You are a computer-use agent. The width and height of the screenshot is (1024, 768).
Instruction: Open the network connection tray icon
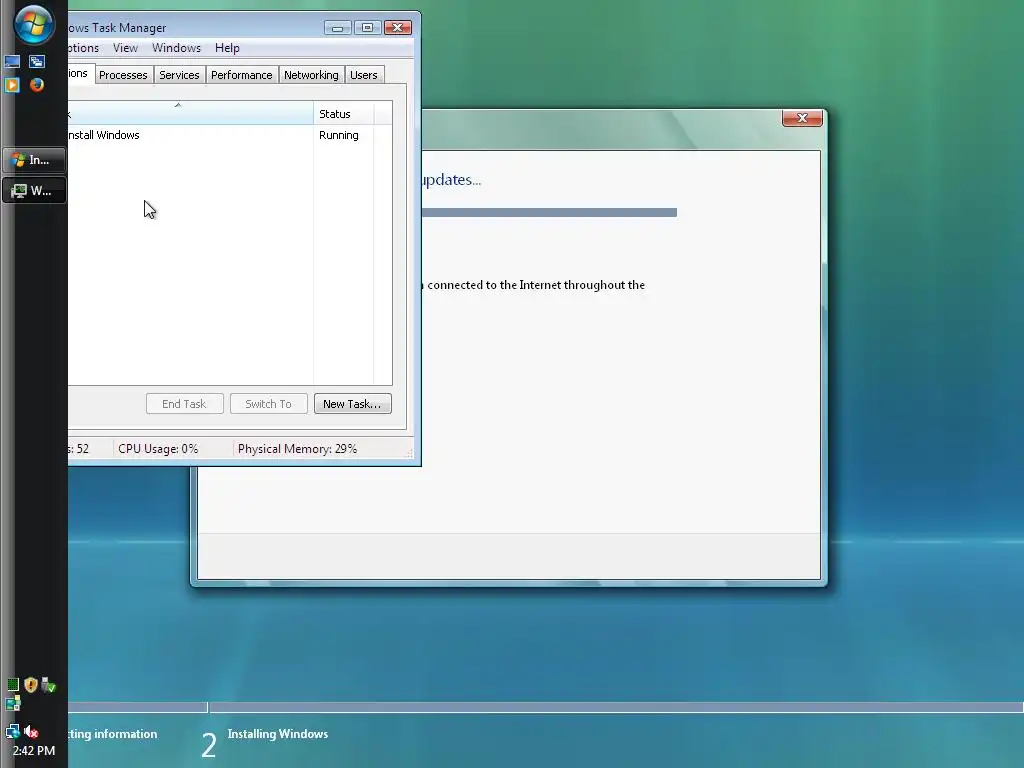click(x=12, y=731)
